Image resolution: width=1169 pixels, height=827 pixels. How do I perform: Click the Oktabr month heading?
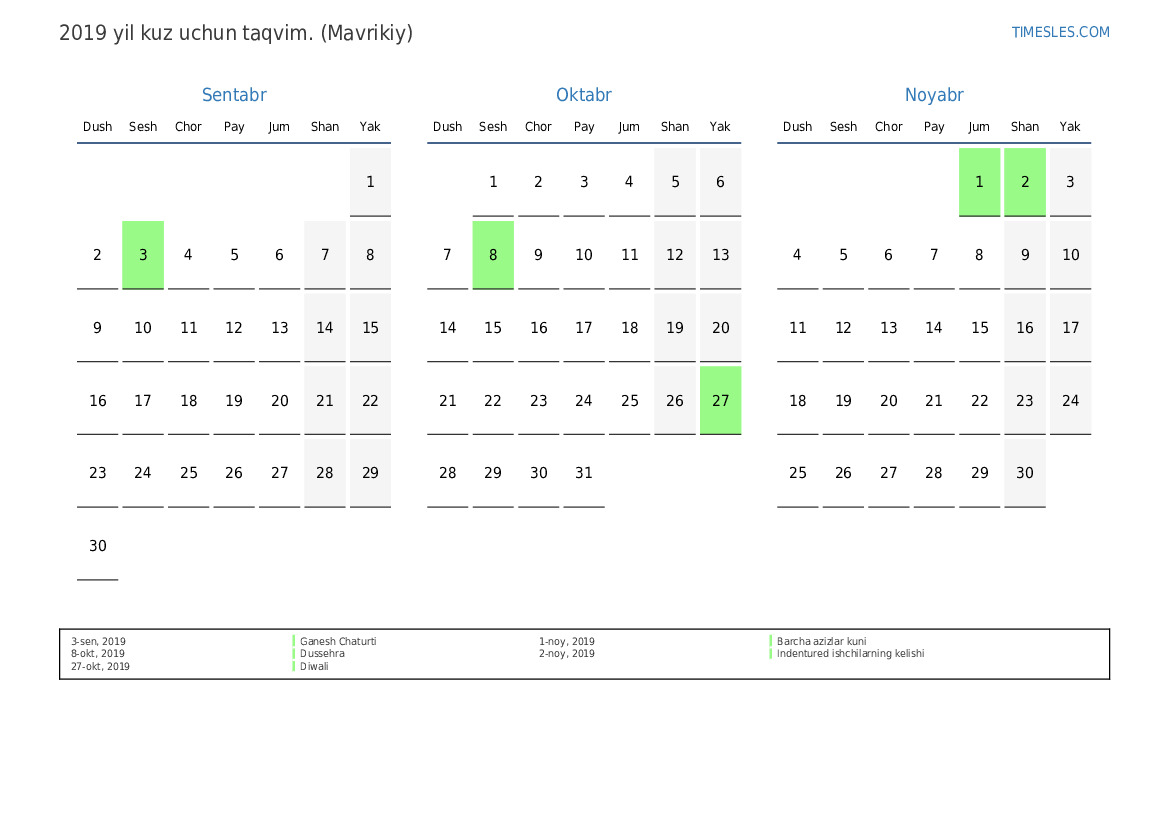pyautogui.click(x=584, y=95)
